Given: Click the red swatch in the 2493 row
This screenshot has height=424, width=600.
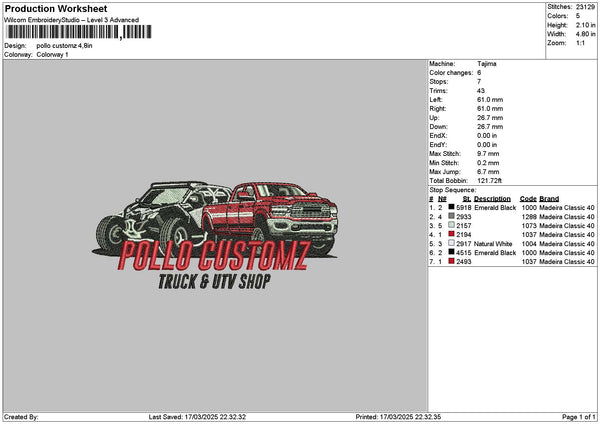Looking at the screenshot, I should (x=452, y=261).
